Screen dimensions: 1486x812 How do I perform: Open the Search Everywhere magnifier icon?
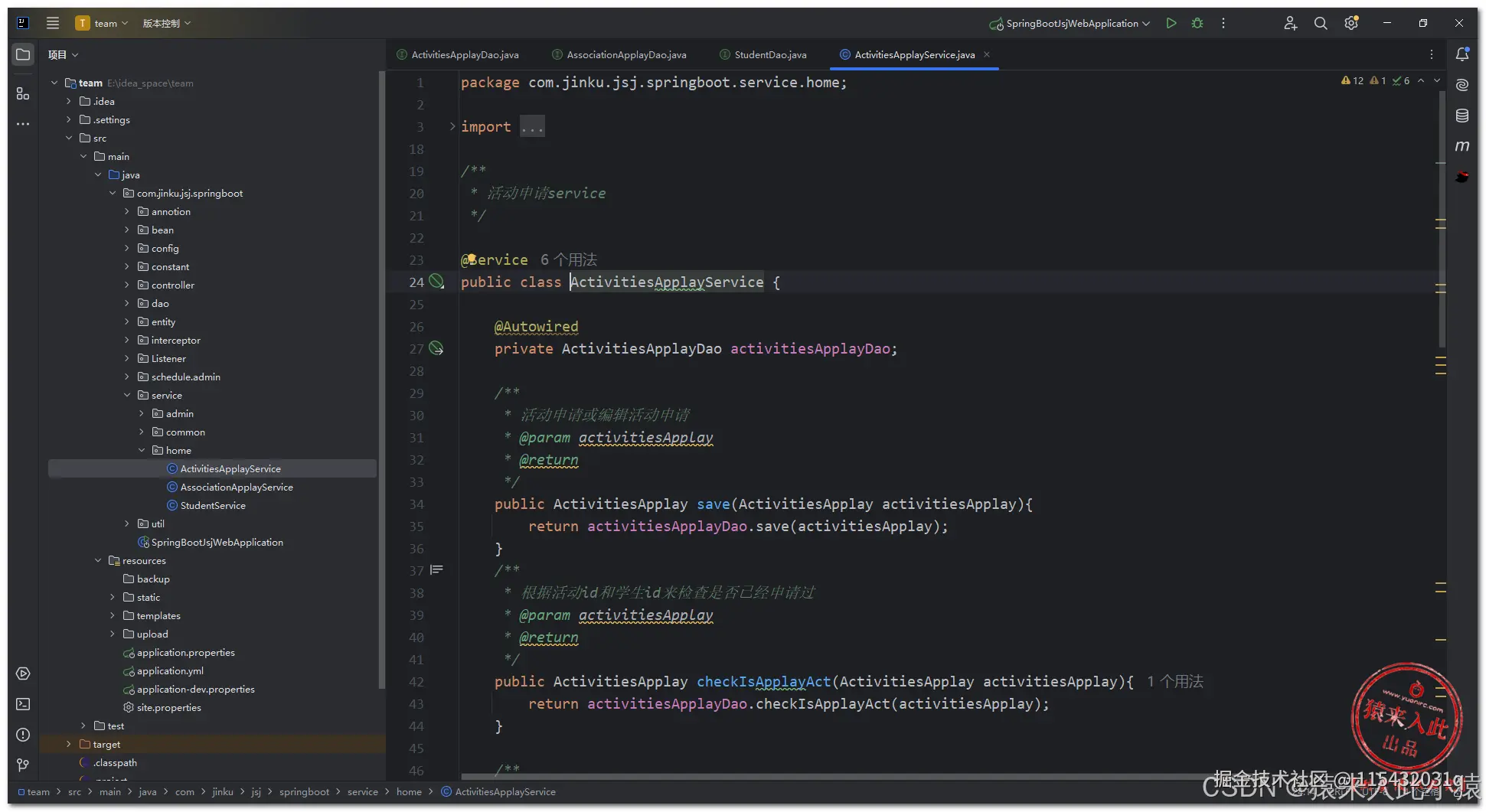pyautogui.click(x=1321, y=23)
